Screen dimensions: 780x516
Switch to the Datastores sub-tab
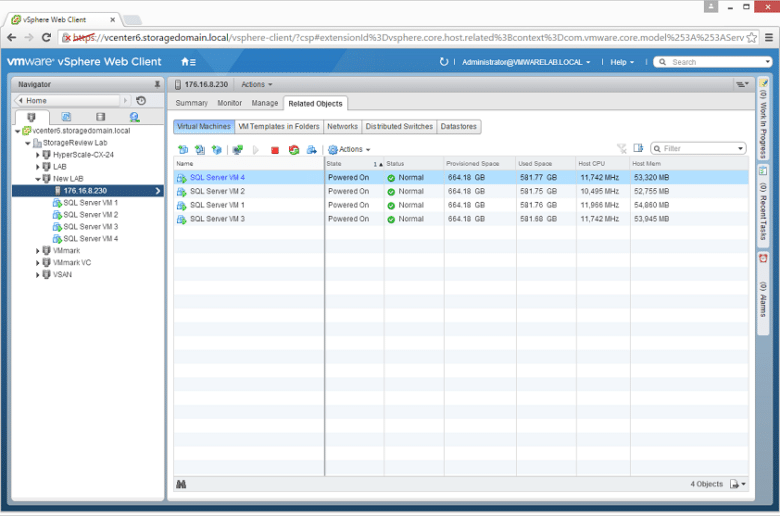click(x=459, y=126)
